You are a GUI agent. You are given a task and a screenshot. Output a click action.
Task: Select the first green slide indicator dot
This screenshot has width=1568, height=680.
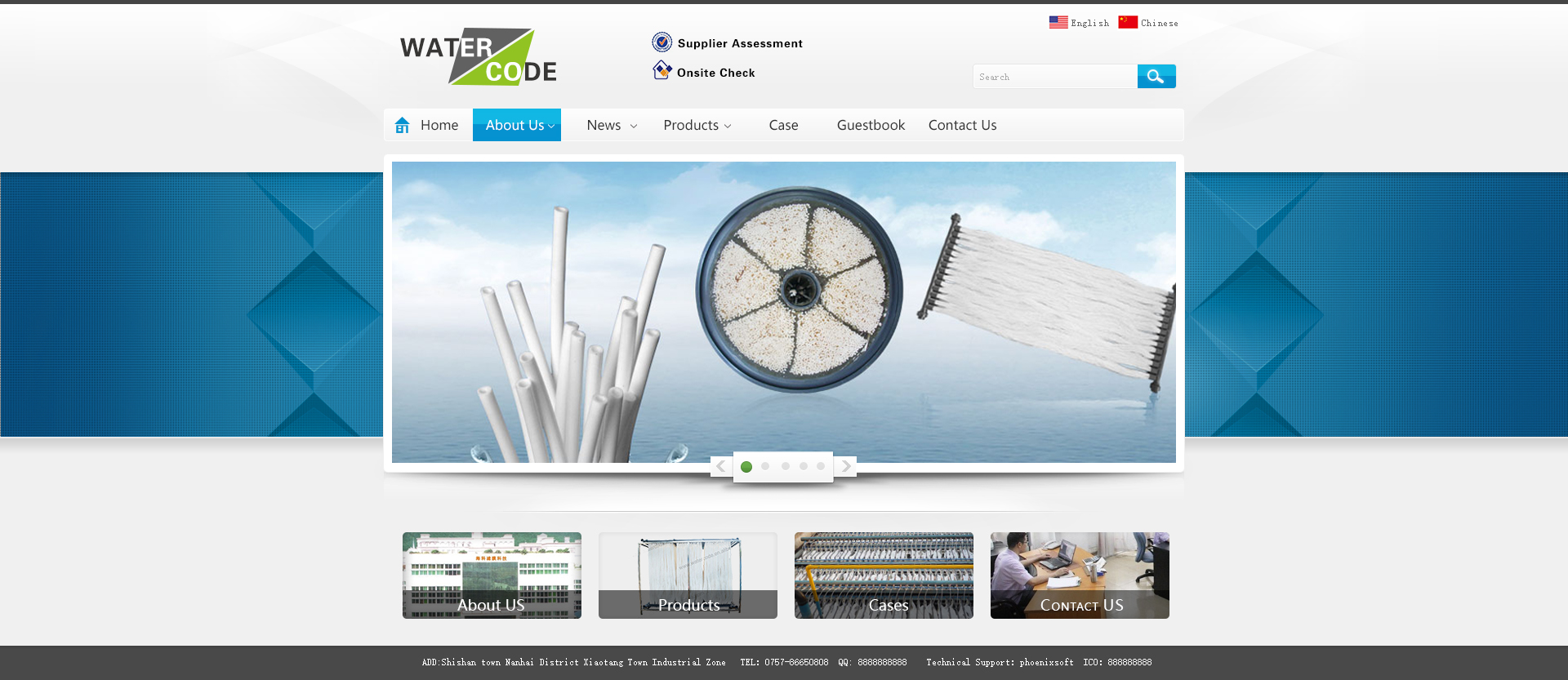(x=746, y=467)
